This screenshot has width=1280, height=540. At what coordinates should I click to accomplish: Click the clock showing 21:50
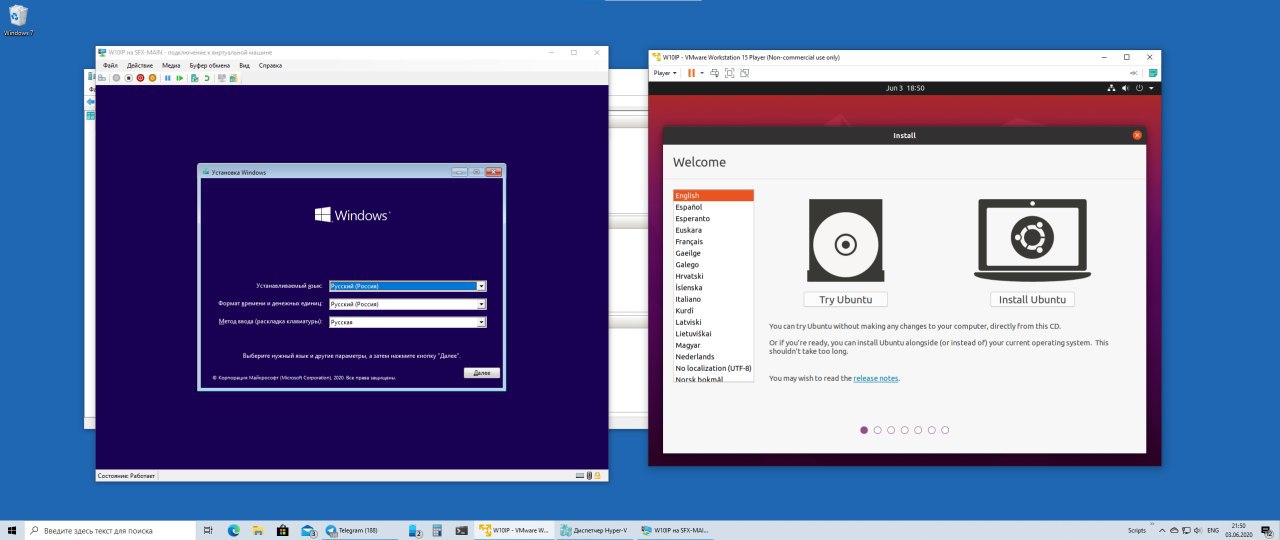(x=1239, y=530)
